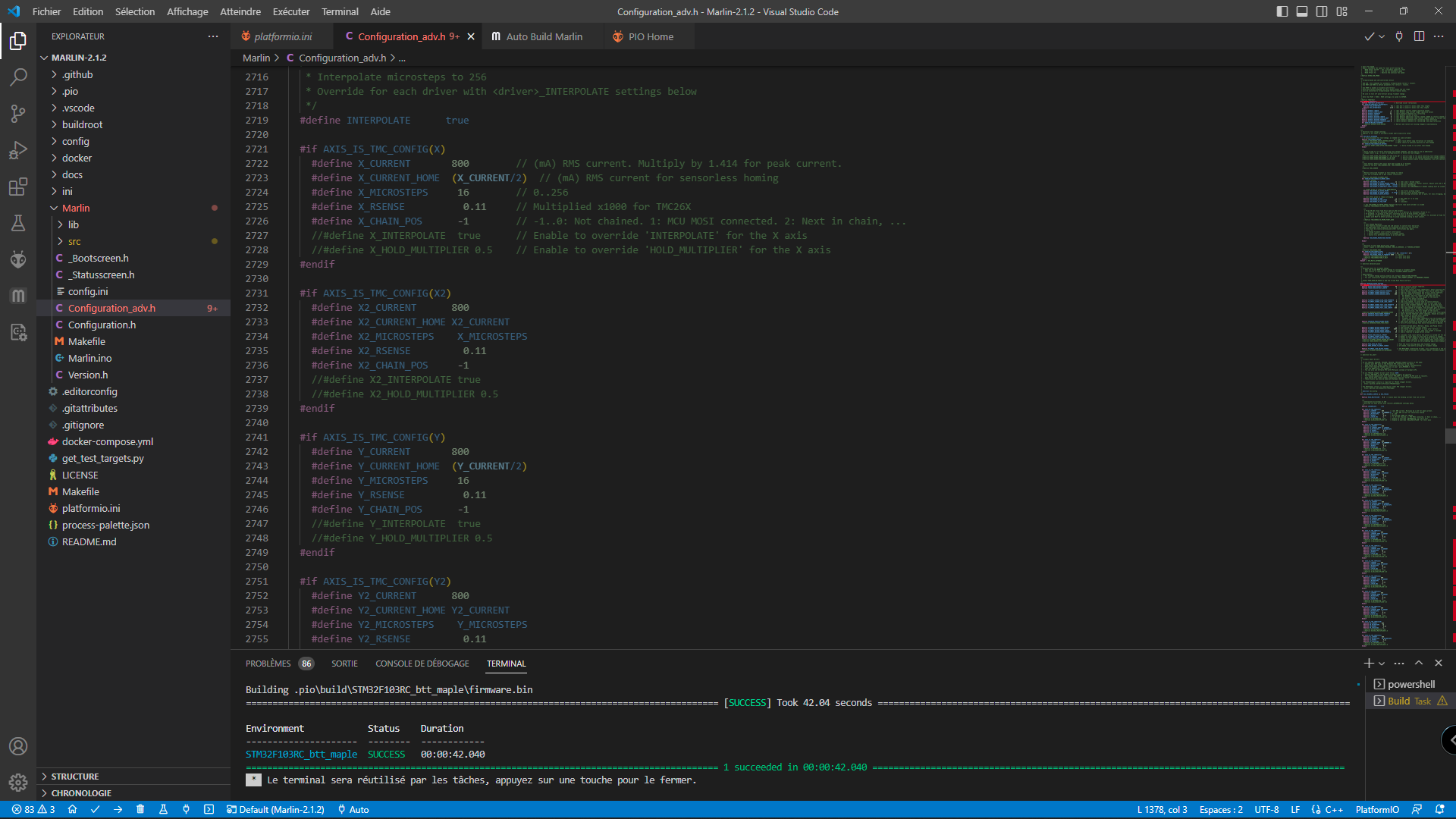
Task: Click the Serial Monitor plug in status bar
Action: coord(186,810)
